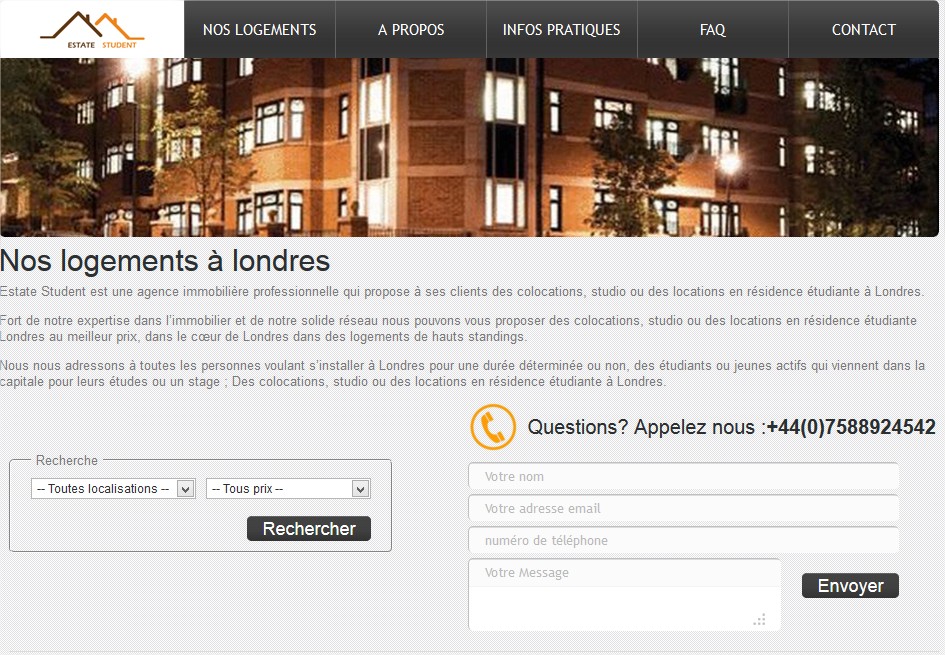
Task: Open the Tous prix dropdown
Action: coord(288,489)
